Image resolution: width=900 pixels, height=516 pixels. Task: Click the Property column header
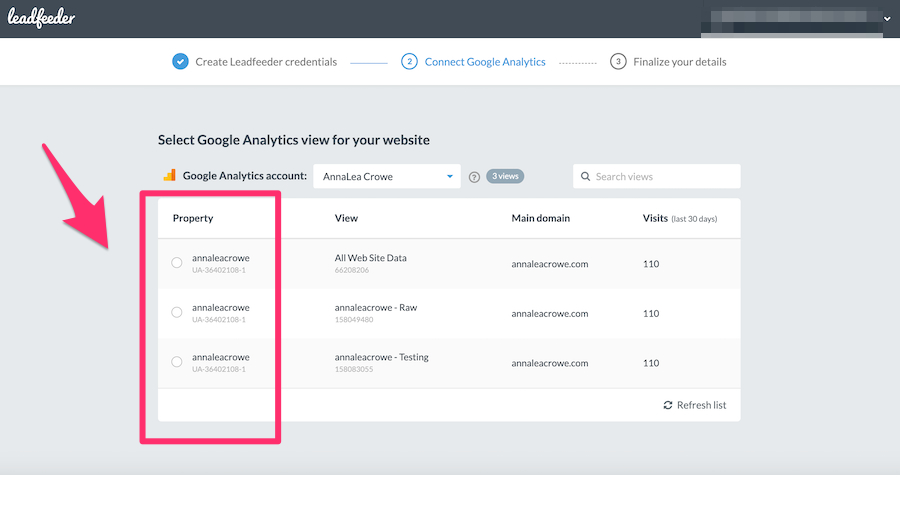click(193, 218)
